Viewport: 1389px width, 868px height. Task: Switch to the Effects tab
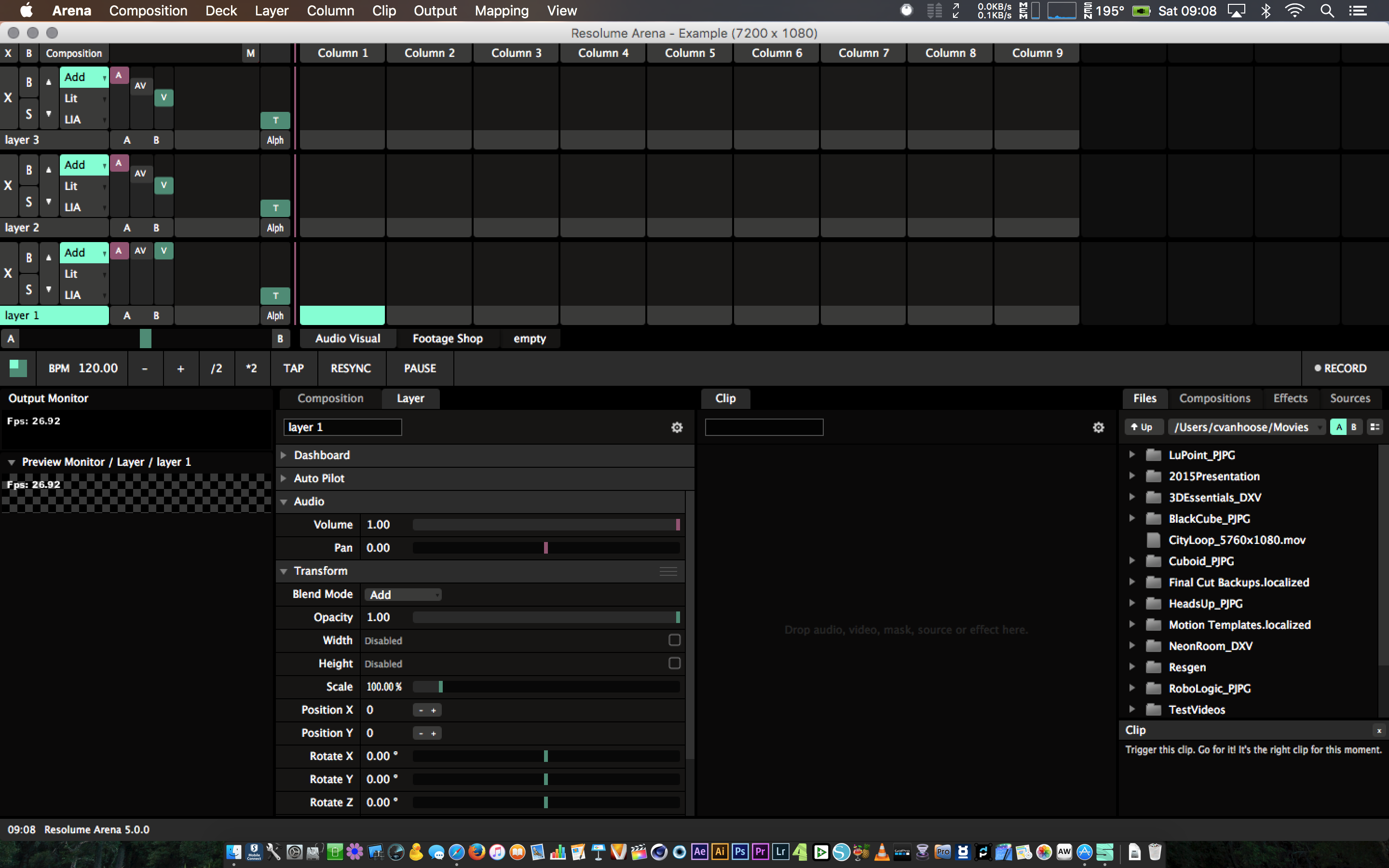pyautogui.click(x=1290, y=398)
